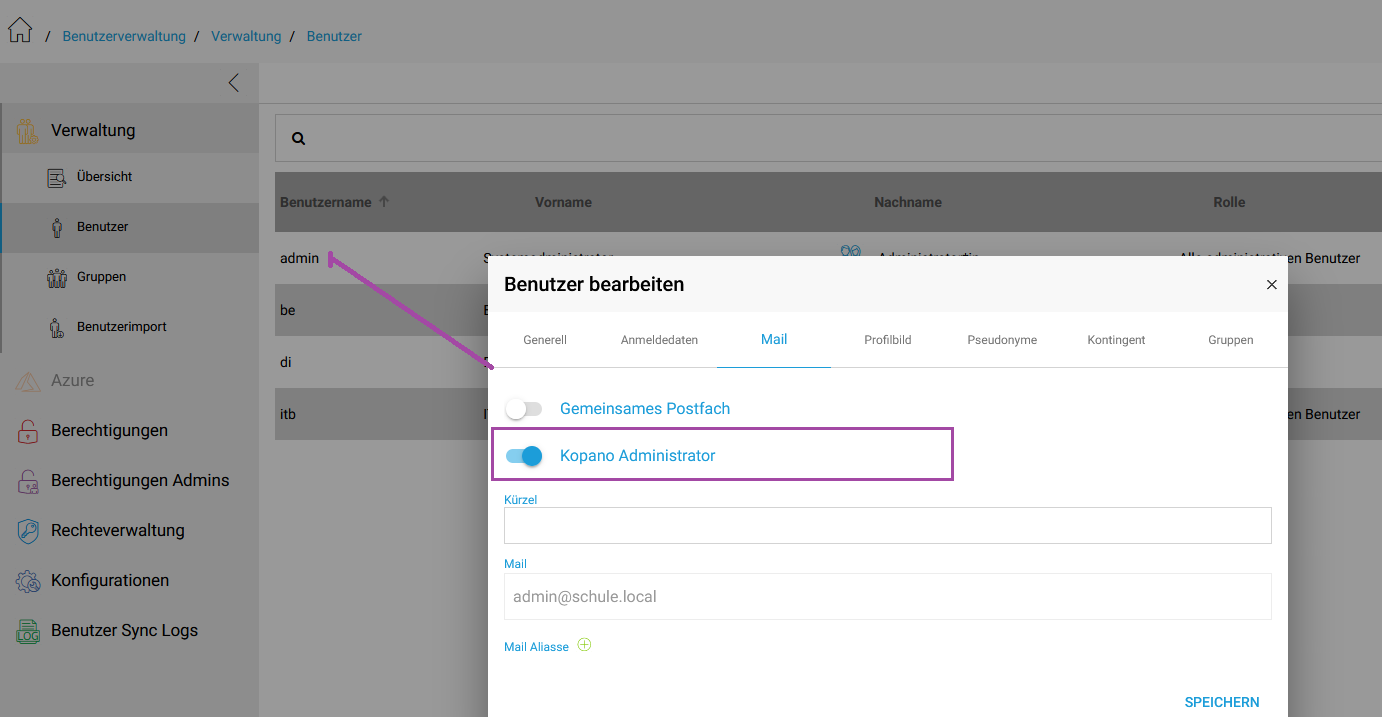Open Rechteverwaltung in the sidebar
The width and height of the screenshot is (1382, 717).
click(x=117, y=531)
